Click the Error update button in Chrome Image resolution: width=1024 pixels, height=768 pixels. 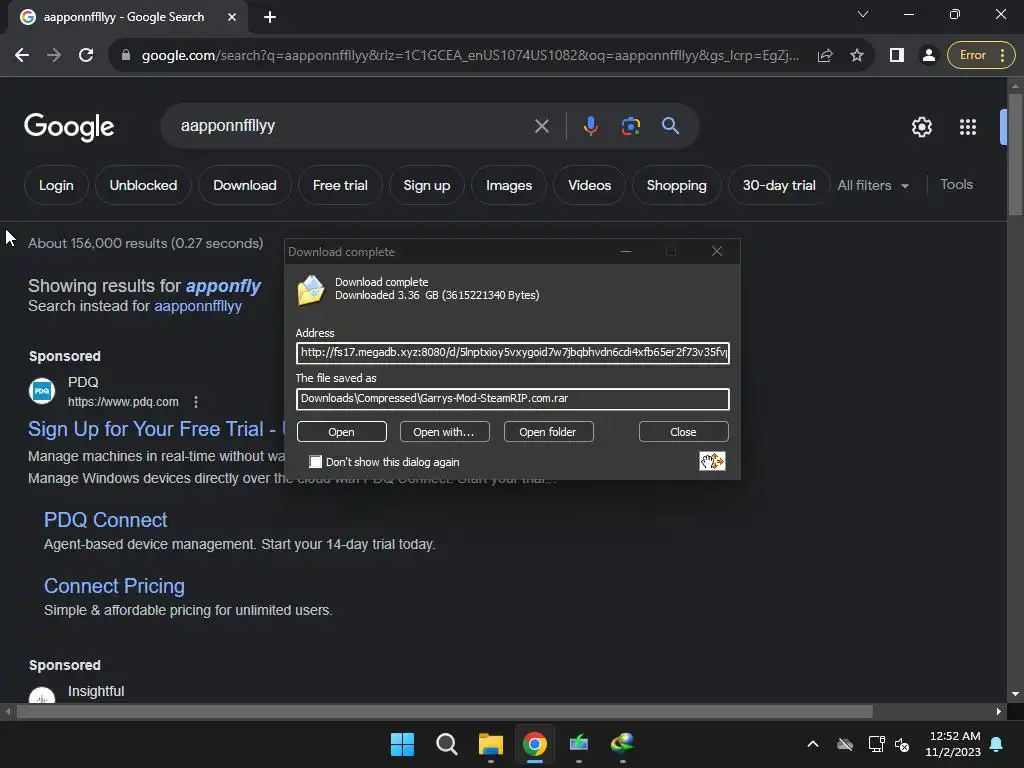981,56
